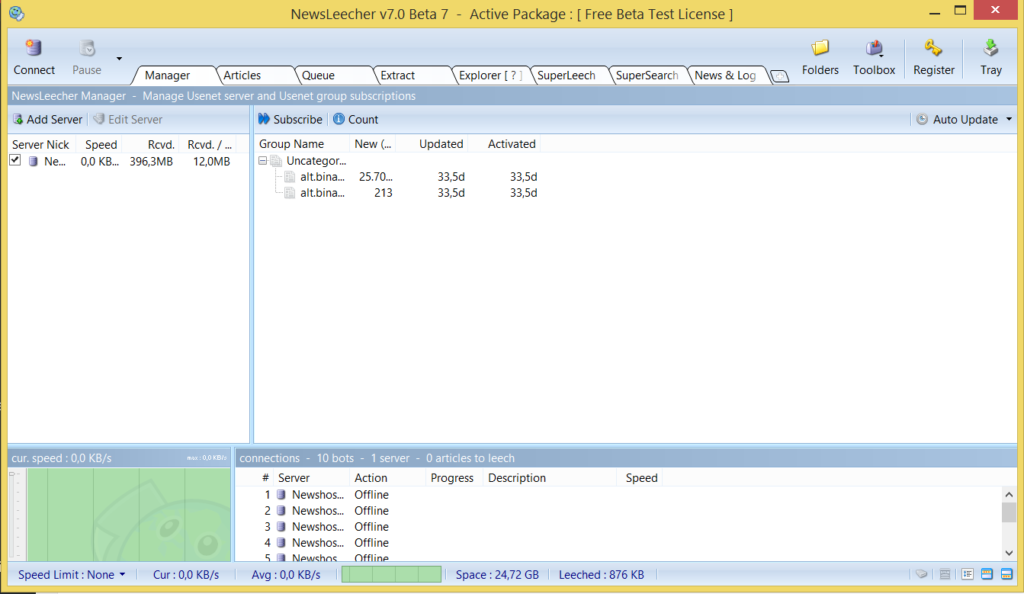Select the Offline action in connection row 3

pos(372,527)
